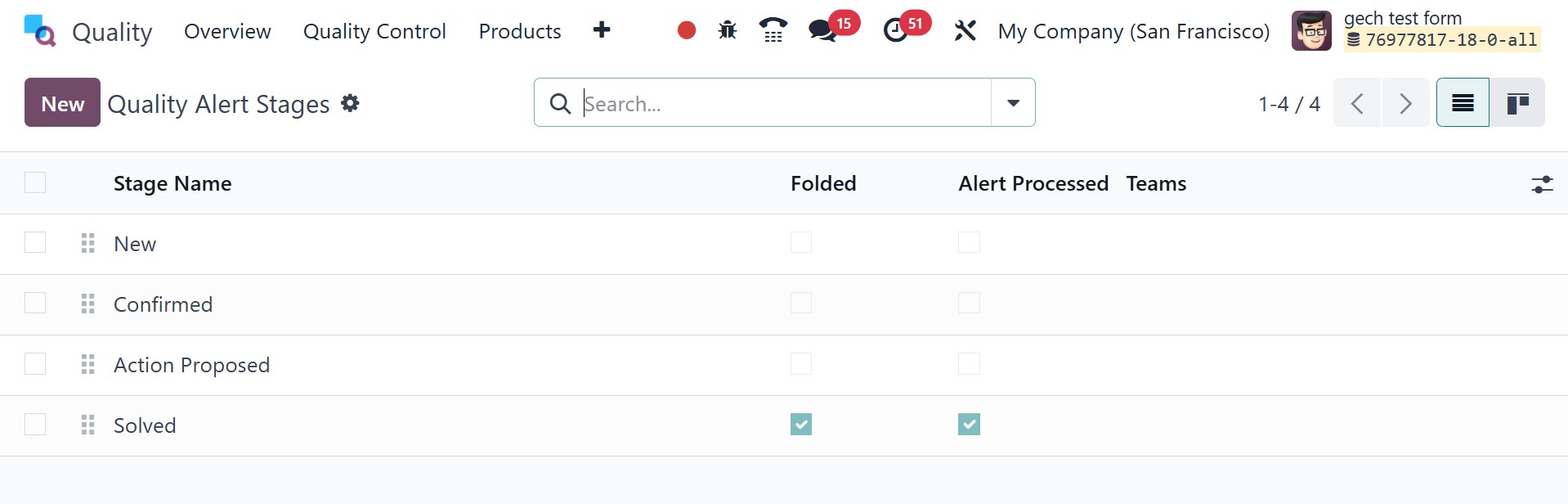
Task: Toggle the Folded checkbox for Solved stage
Action: [x=801, y=425]
